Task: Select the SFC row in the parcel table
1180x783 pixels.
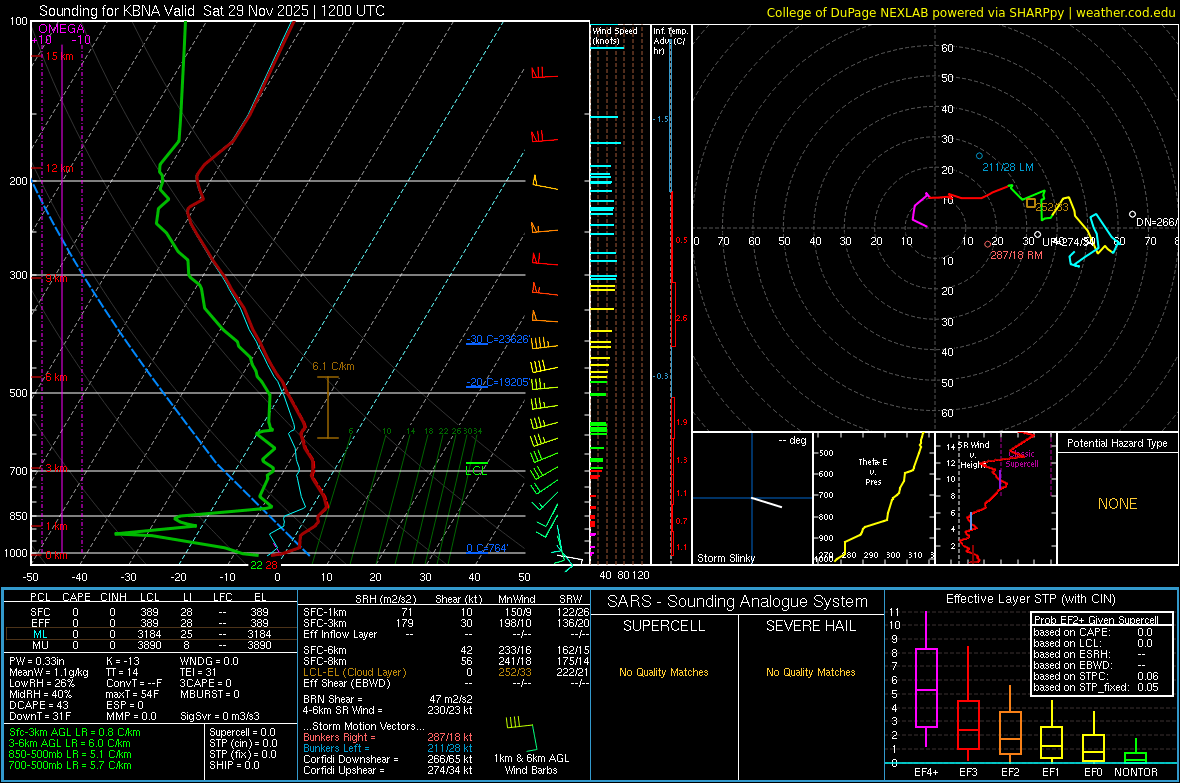Action: [x=150, y=612]
